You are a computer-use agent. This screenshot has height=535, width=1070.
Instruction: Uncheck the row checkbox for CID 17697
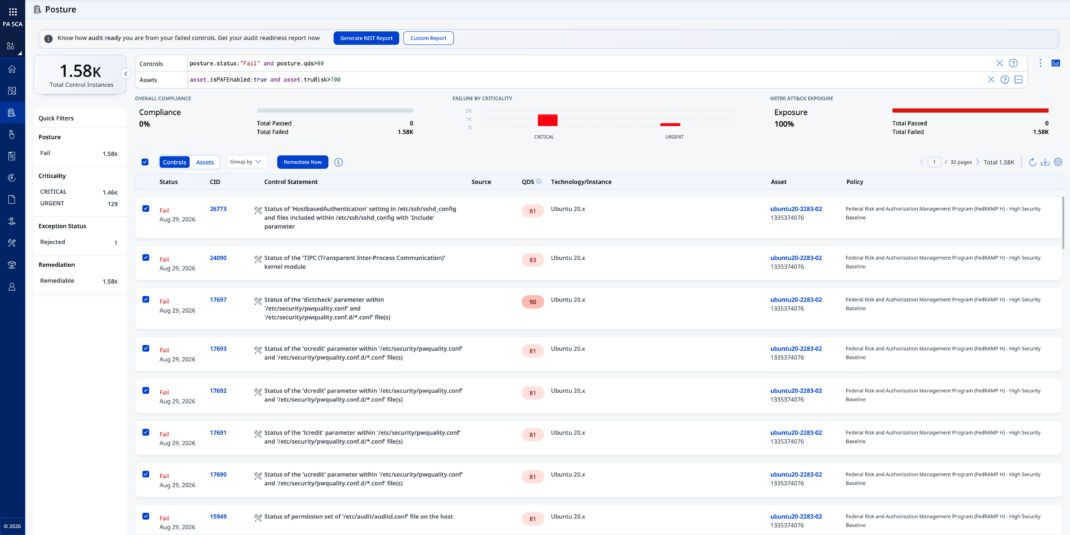145,299
